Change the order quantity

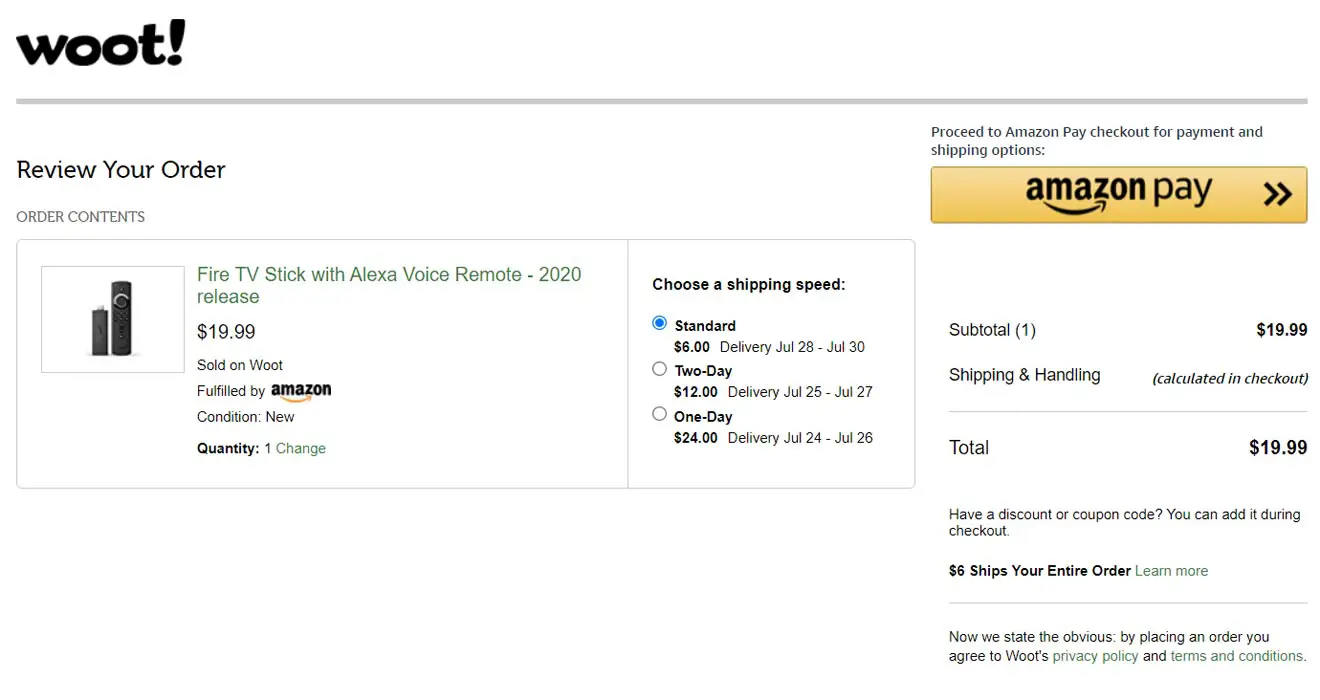(x=301, y=448)
